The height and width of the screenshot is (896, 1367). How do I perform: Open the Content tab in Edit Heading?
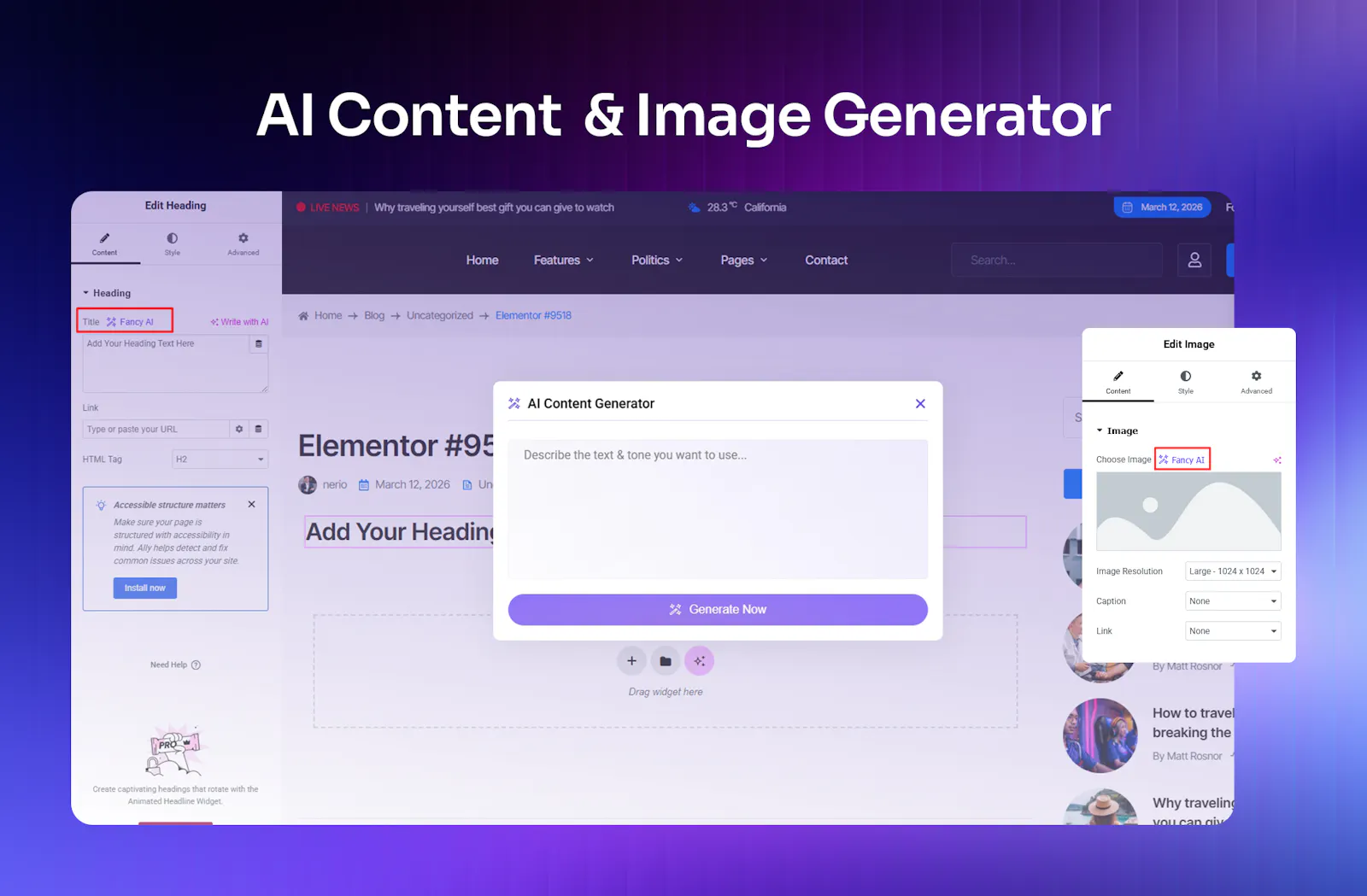104,243
